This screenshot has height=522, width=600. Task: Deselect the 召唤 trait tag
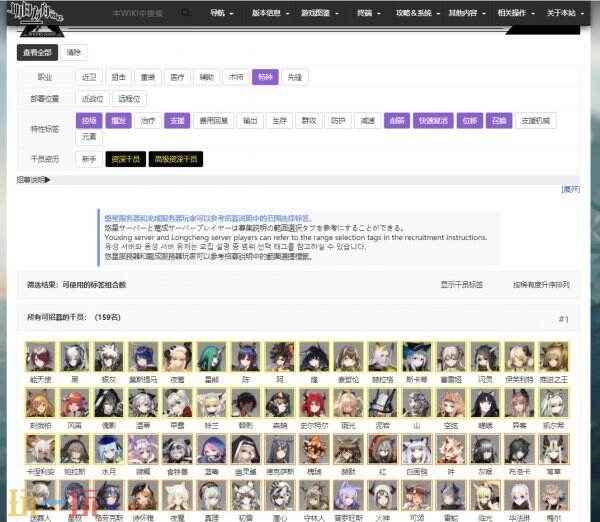[x=499, y=121]
